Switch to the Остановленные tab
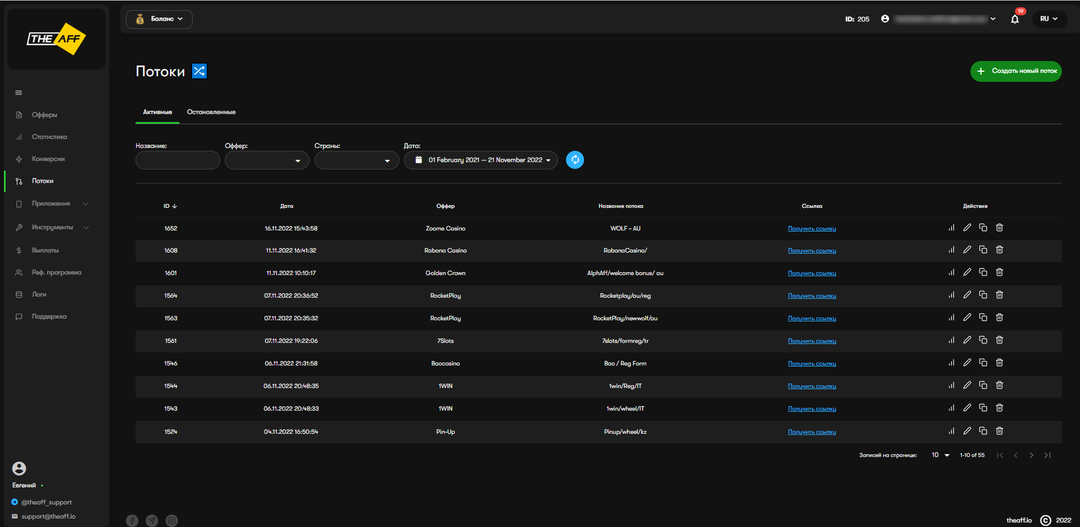Image resolution: width=1080 pixels, height=527 pixels. 211,112
